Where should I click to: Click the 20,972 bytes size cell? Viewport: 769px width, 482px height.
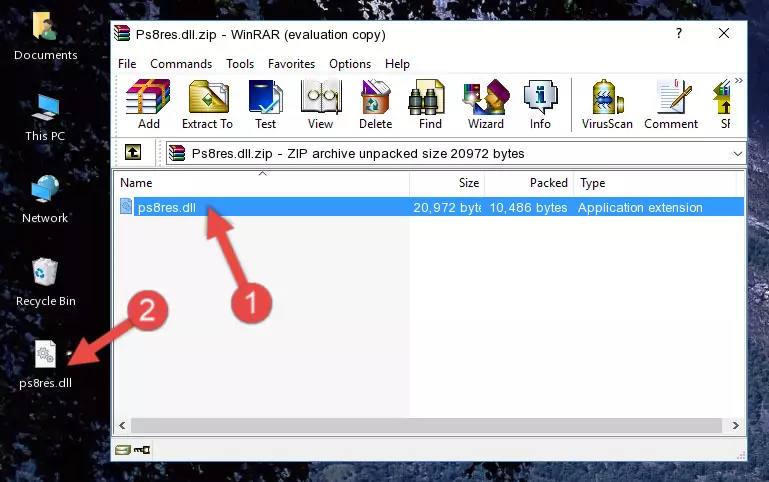[x=447, y=207]
